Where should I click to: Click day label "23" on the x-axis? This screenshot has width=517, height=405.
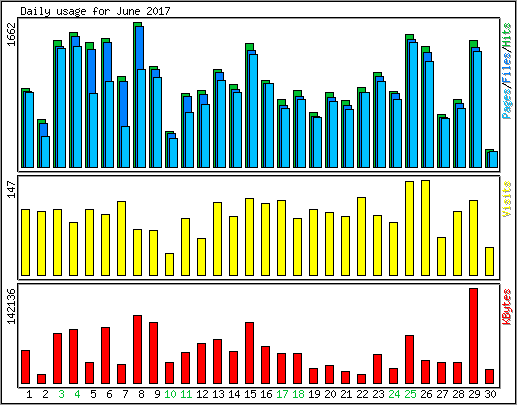pyautogui.click(x=378, y=394)
